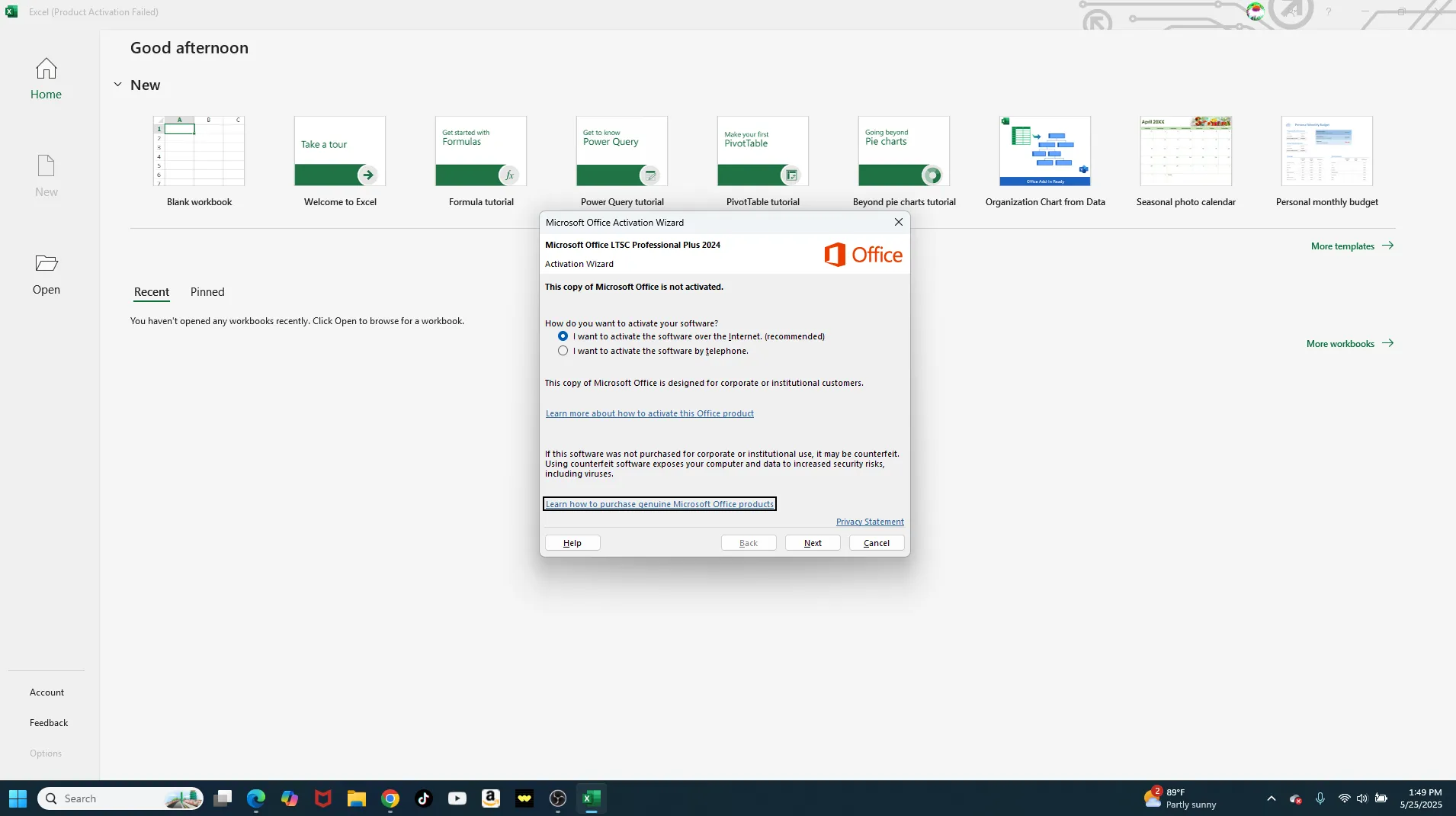Click the cloud sync error tray icon

coord(1295,798)
